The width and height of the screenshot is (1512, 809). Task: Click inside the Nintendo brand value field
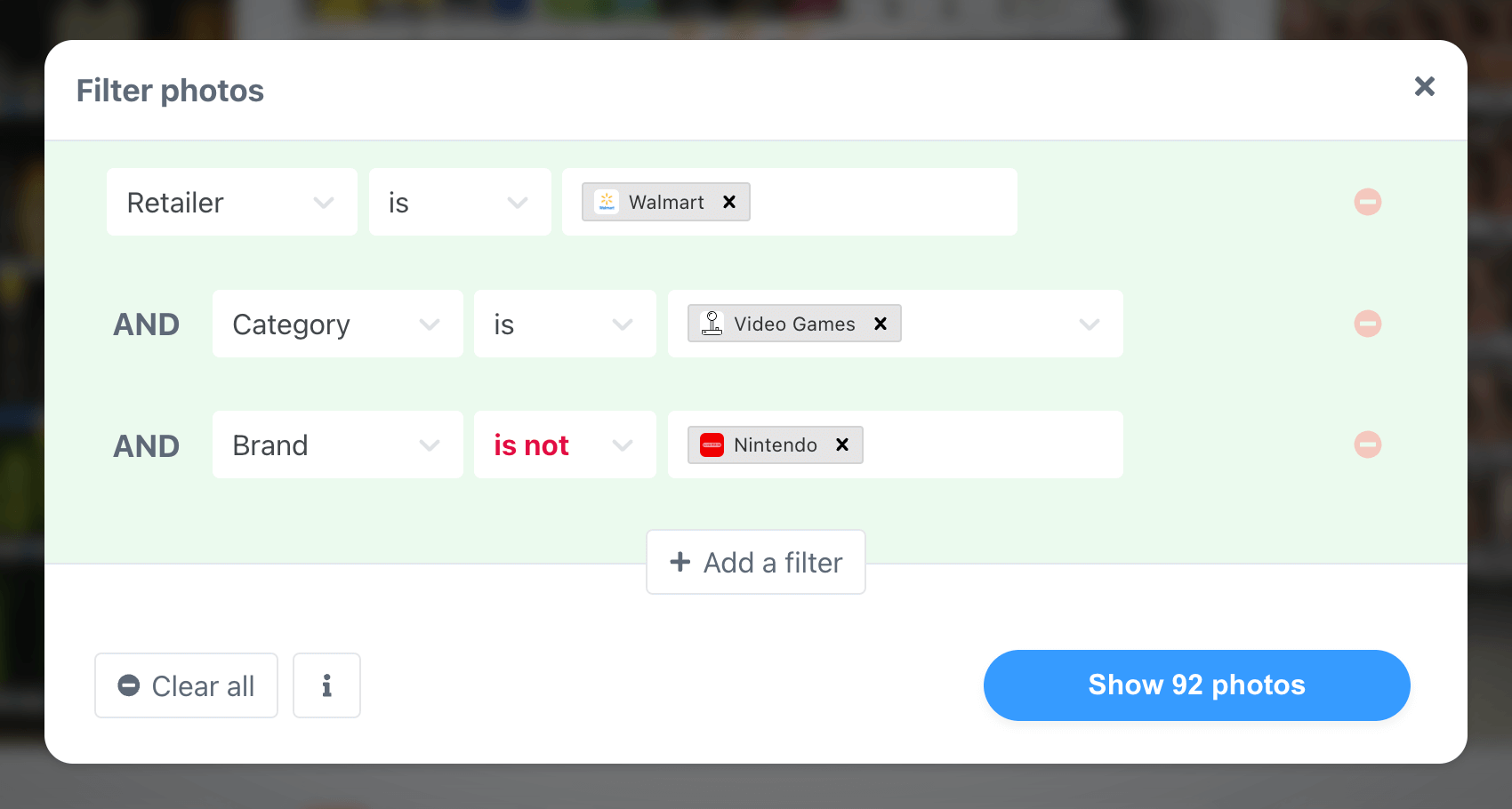point(987,445)
